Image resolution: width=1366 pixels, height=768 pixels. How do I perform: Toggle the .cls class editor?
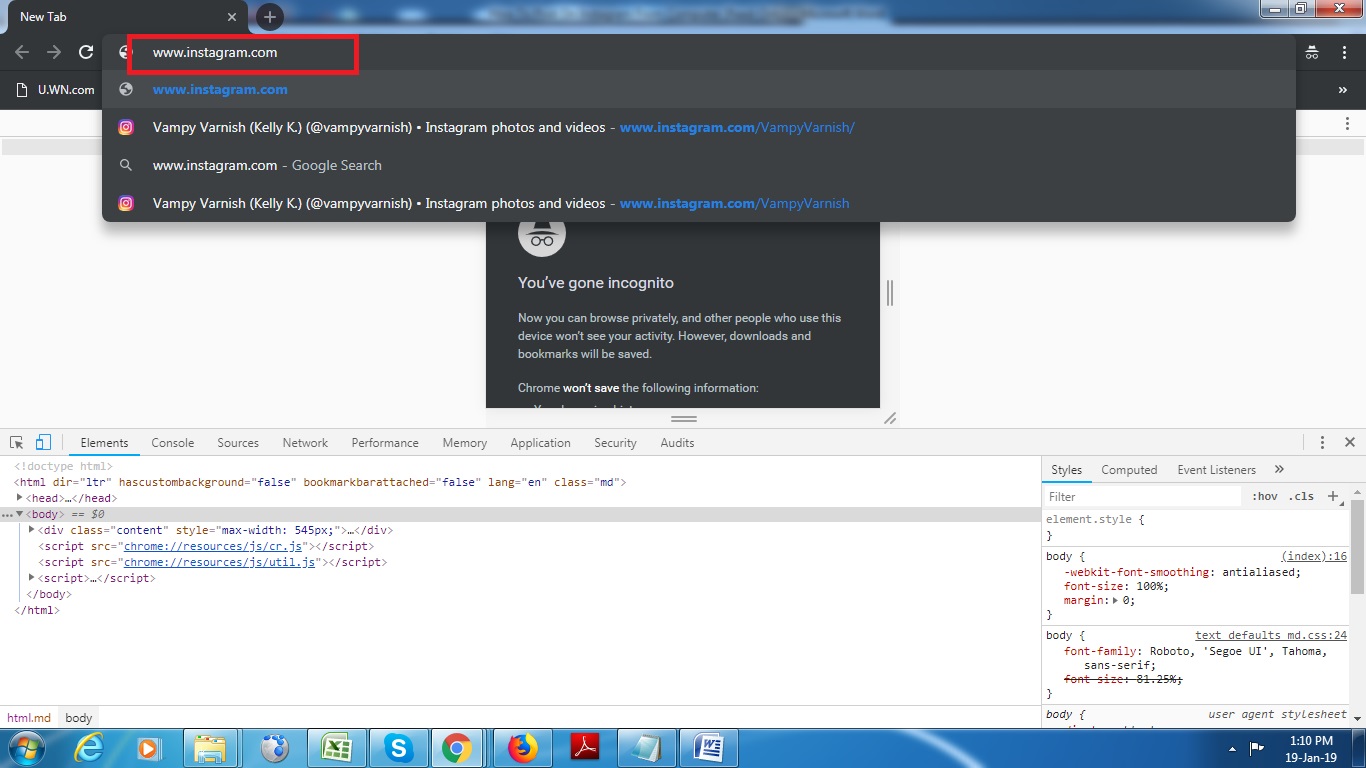pyautogui.click(x=1301, y=497)
